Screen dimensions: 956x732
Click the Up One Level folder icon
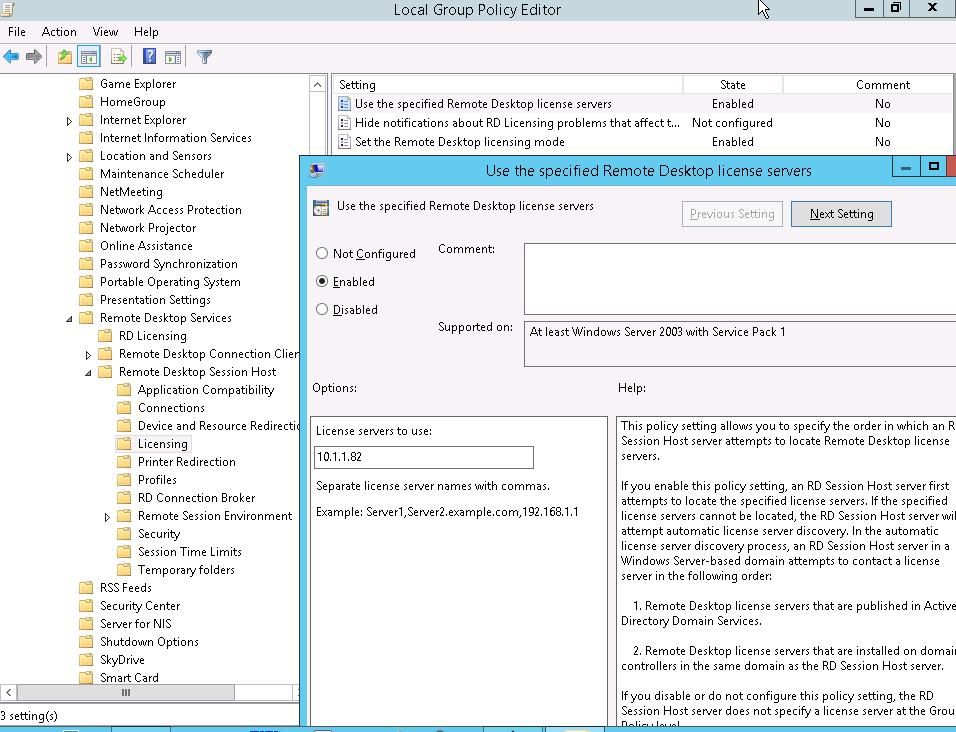tap(65, 57)
